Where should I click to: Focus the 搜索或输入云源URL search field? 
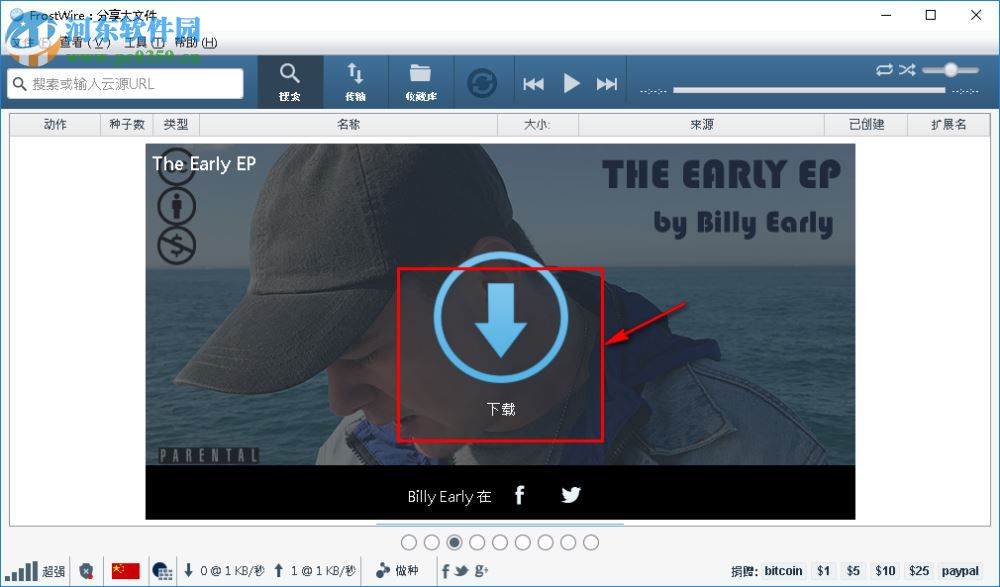[x=126, y=84]
